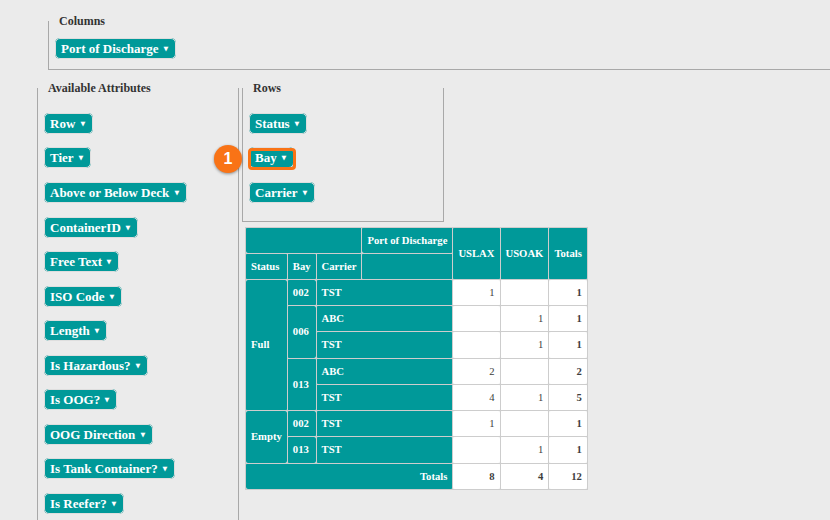
Task: Click the Port of Discharge table header
Action: point(407,241)
